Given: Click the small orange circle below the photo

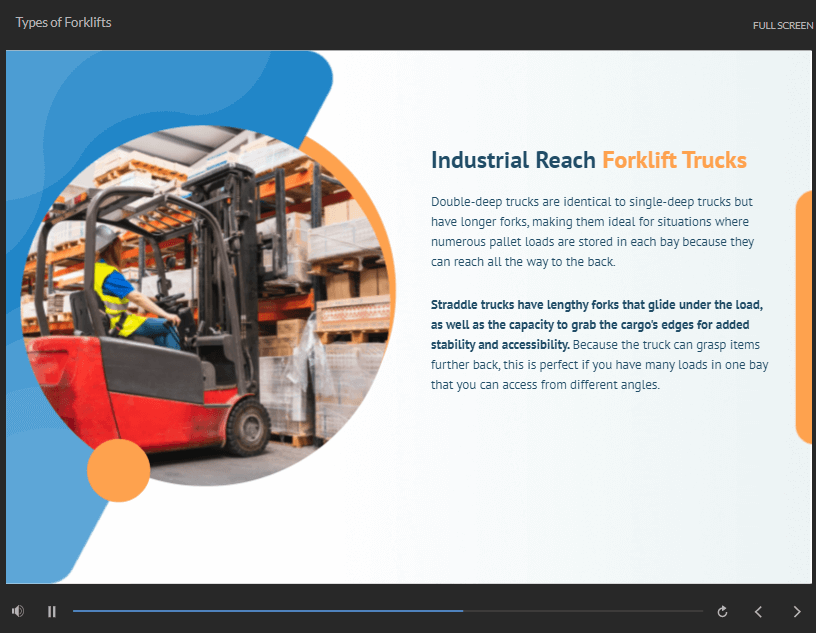Looking at the screenshot, I should click(118, 469).
